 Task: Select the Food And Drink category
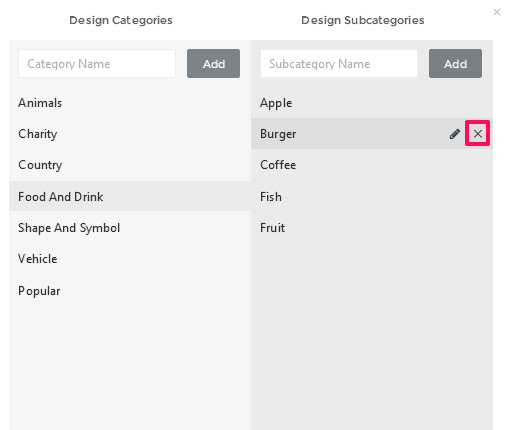(x=130, y=196)
